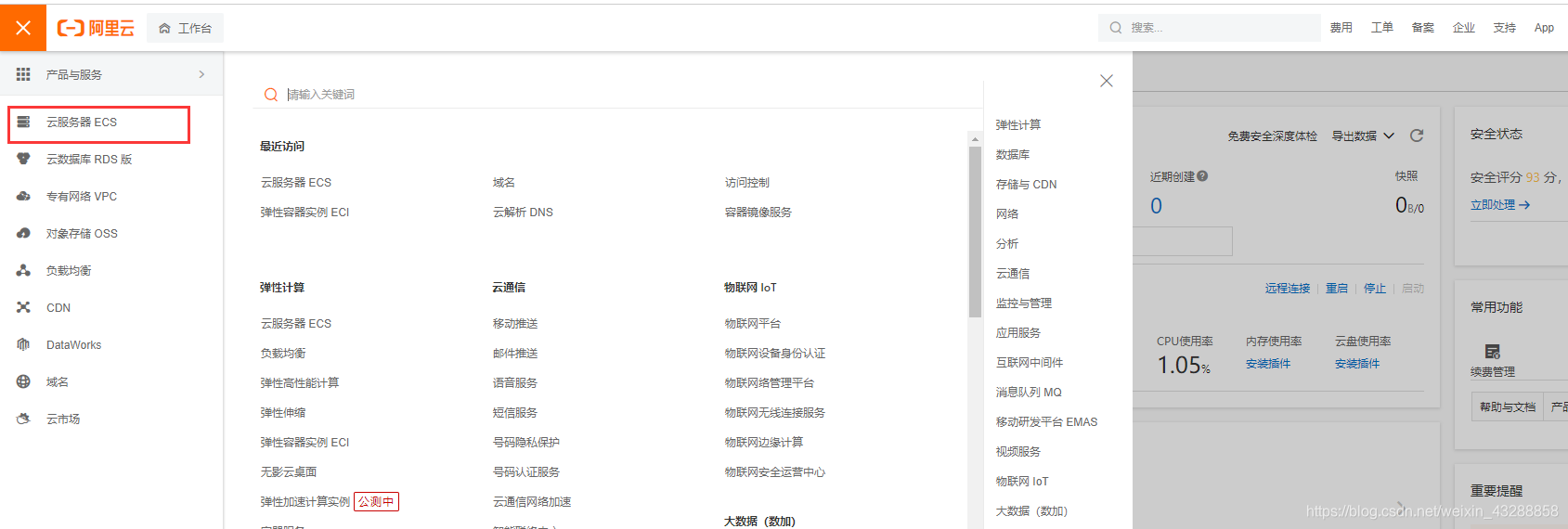
Task: Open 对象存储 OSS in sidebar
Action: pyautogui.click(x=82, y=234)
